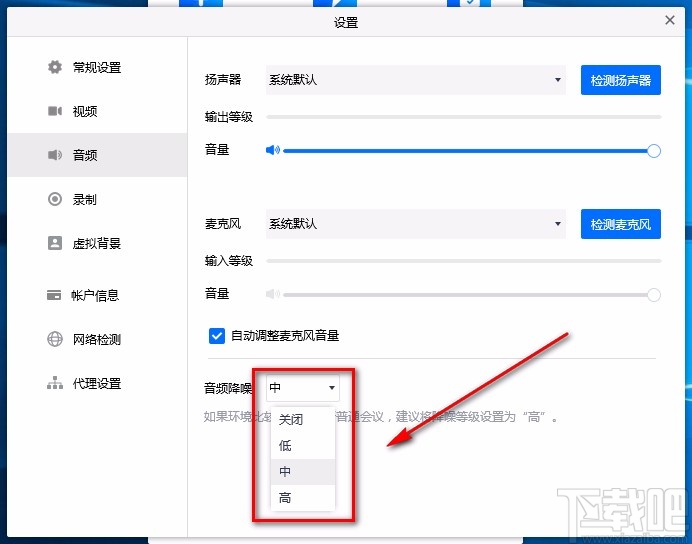Click the blue speaker volume icon
The height and width of the screenshot is (544, 692).
pyautogui.click(x=273, y=150)
